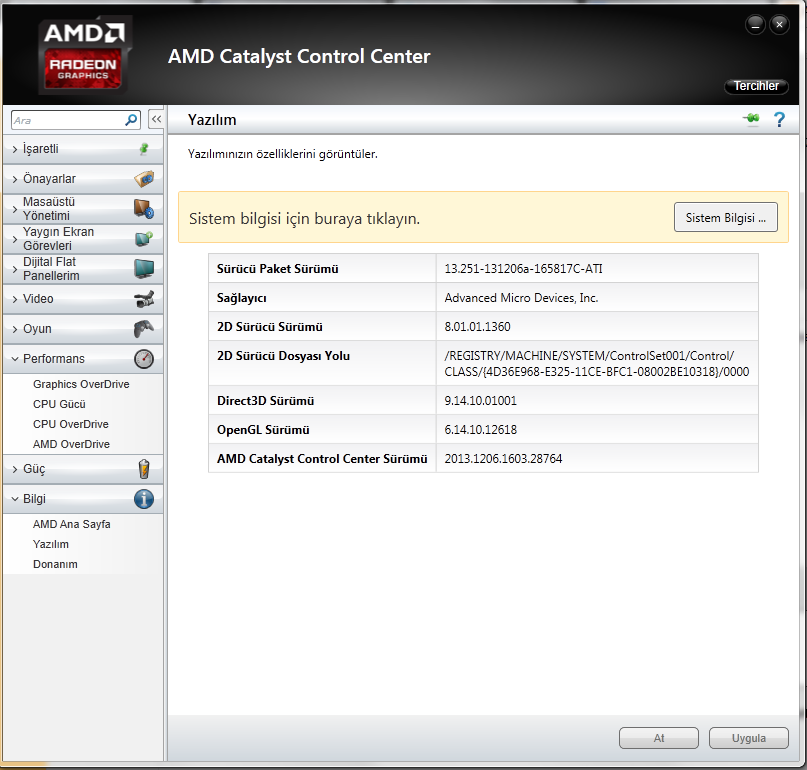Click the 2D Sürücü Dosyası Yolu label
Viewport: 807px width, 770px height.
click(x=283, y=356)
